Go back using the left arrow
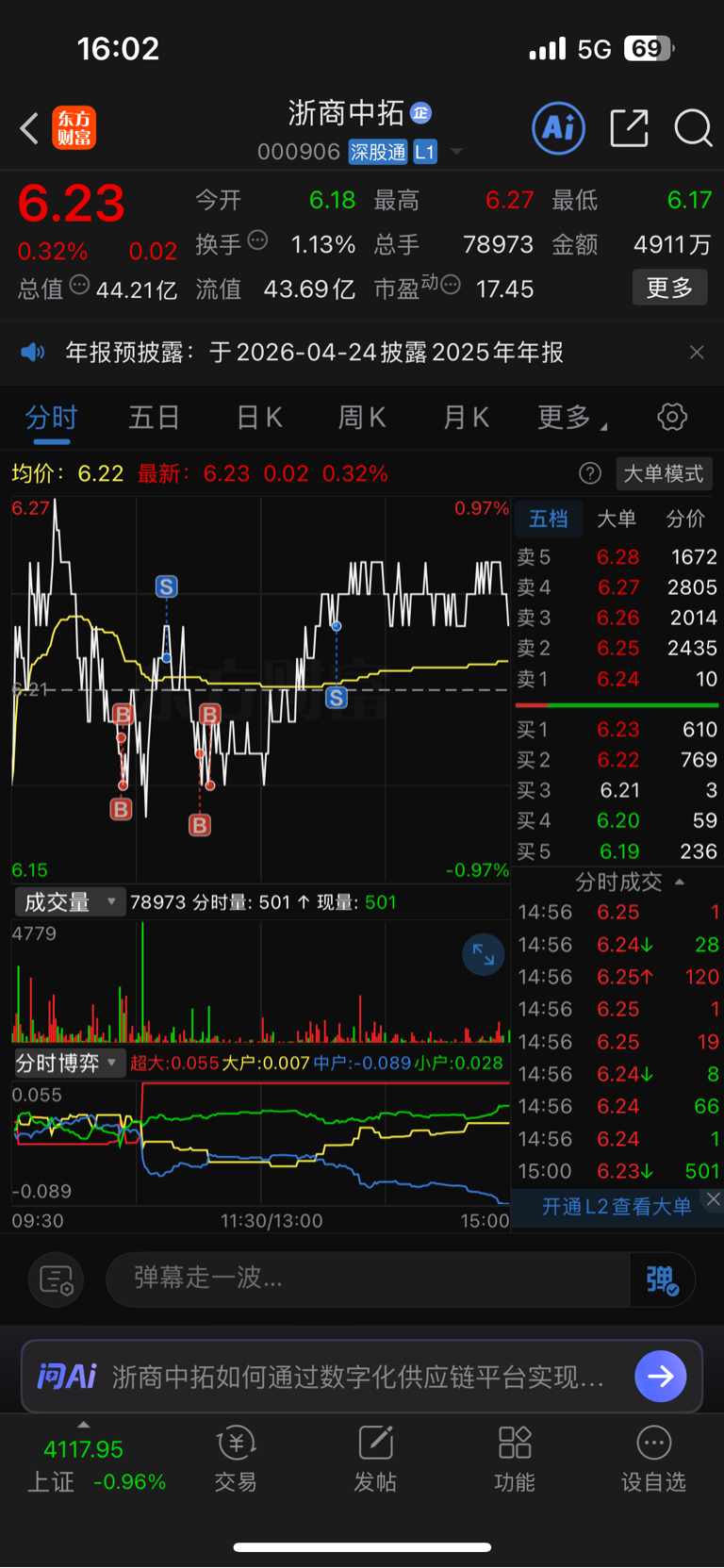This screenshot has width=724, height=1568. (29, 128)
